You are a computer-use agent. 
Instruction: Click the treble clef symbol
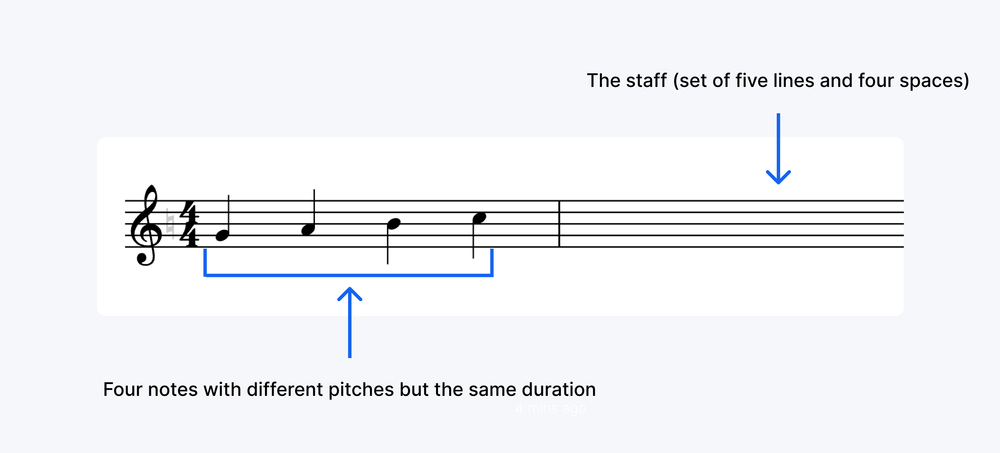pyautogui.click(x=145, y=225)
